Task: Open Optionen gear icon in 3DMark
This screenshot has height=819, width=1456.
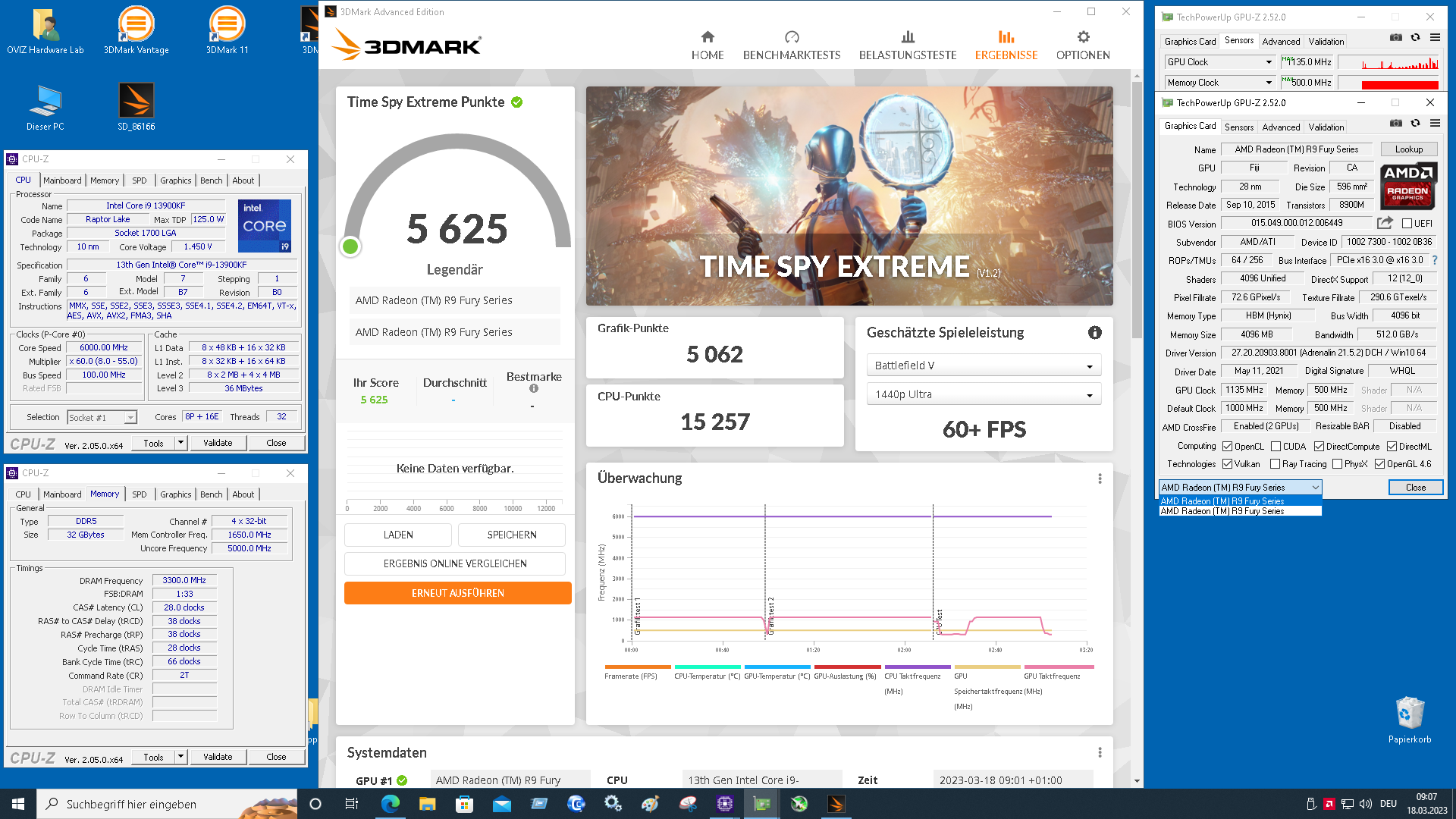Action: pyautogui.click(x=1083, y=37)
